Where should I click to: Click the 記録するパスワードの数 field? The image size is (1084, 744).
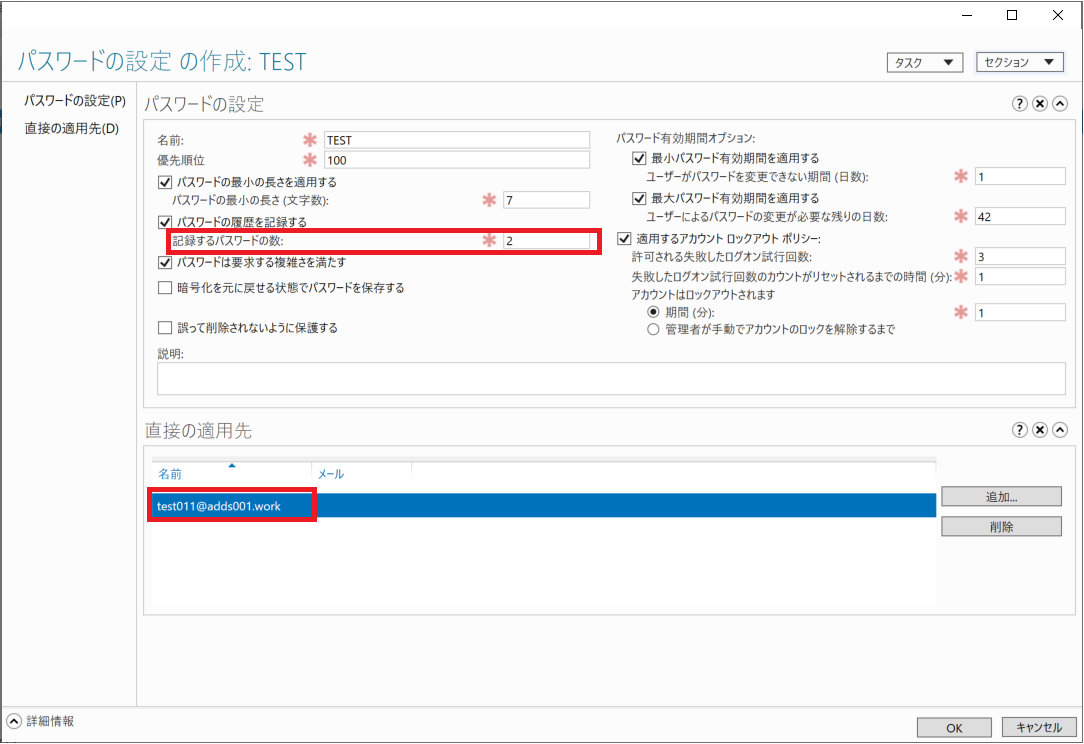(546, 241)
